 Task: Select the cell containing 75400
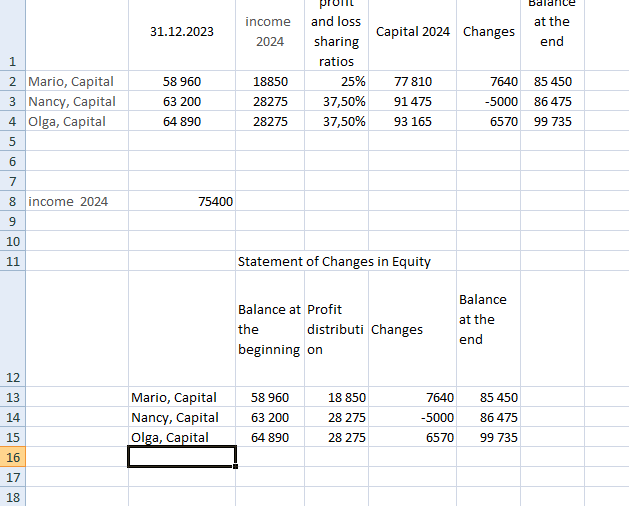215,201
